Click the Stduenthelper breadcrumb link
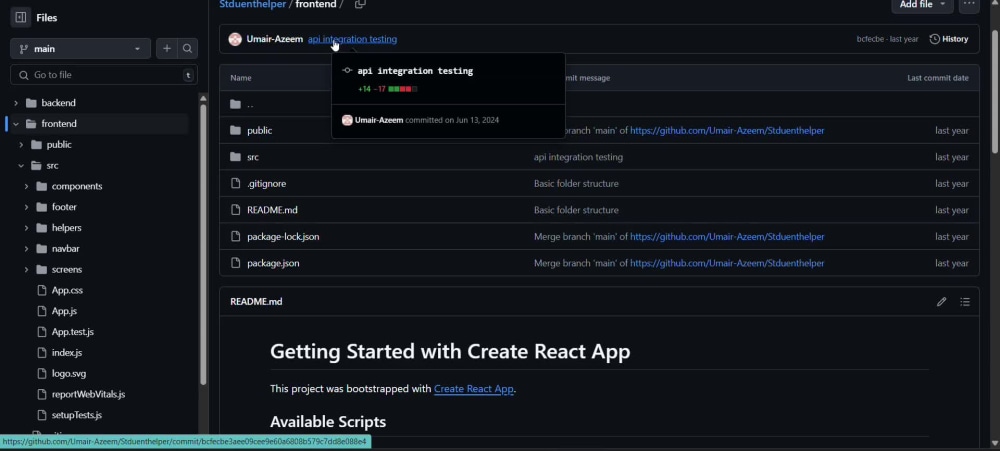This screenshot has width=1000, height=451. click(x=253, y=4)
